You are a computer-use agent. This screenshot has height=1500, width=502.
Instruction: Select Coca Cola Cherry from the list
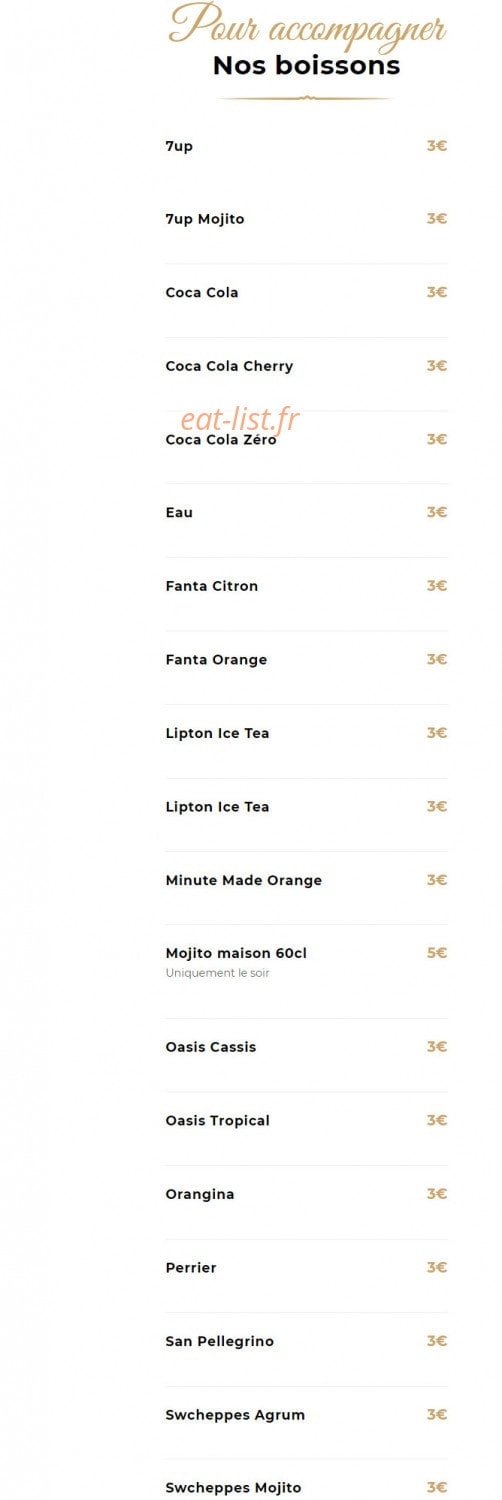point(229,366)
